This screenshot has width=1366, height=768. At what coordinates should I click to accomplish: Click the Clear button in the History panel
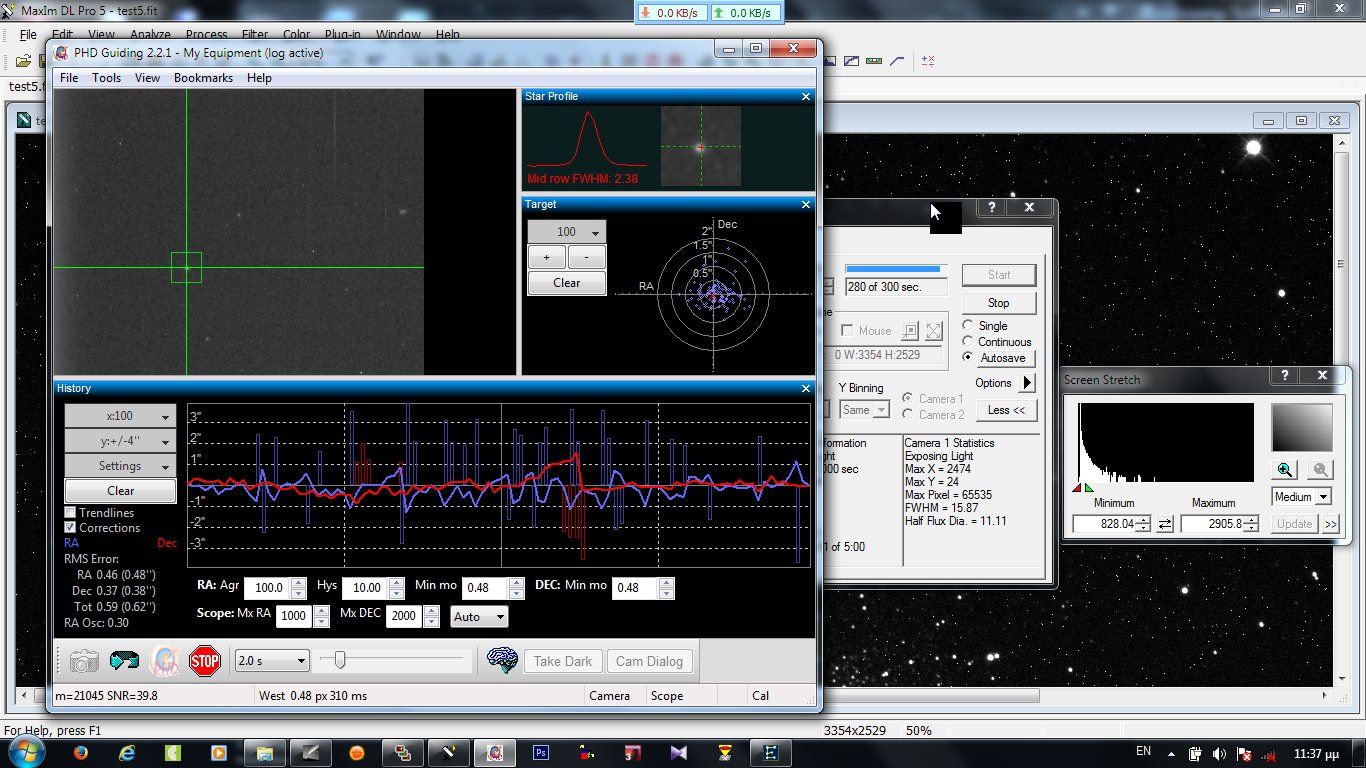[x=120, y=491]
